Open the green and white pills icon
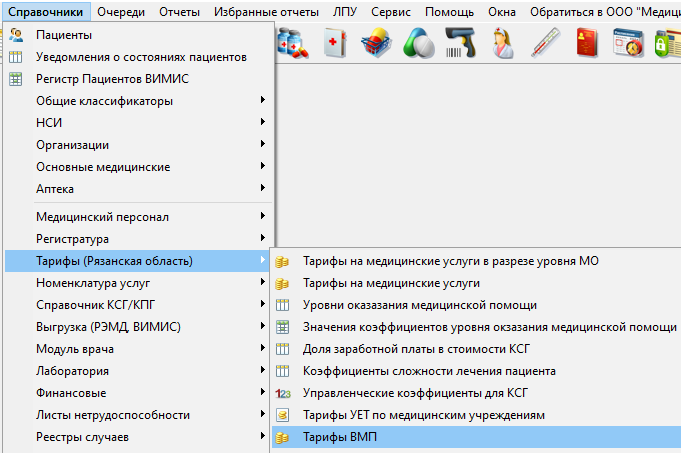This screenshot has height=453, width=681. click(418, 43)
